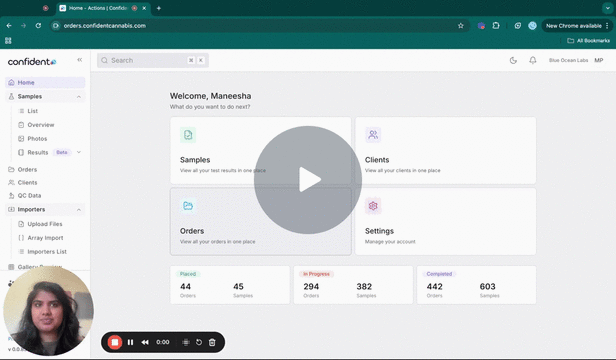Open the Photos item in the sidebar
This screenshot has height=360, width=616.
[x=37, y=138]
